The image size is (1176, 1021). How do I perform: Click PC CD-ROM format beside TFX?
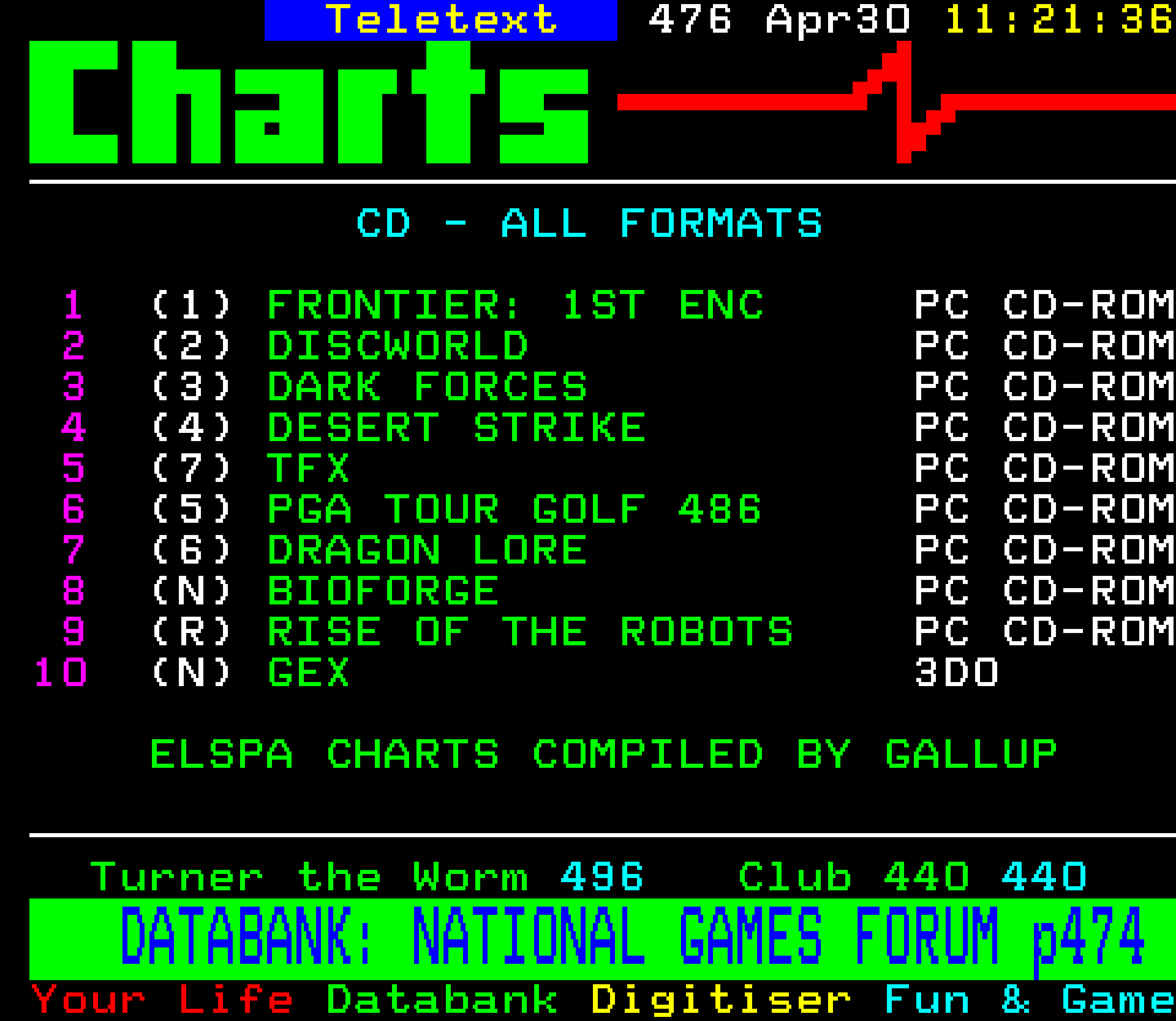1045,468
